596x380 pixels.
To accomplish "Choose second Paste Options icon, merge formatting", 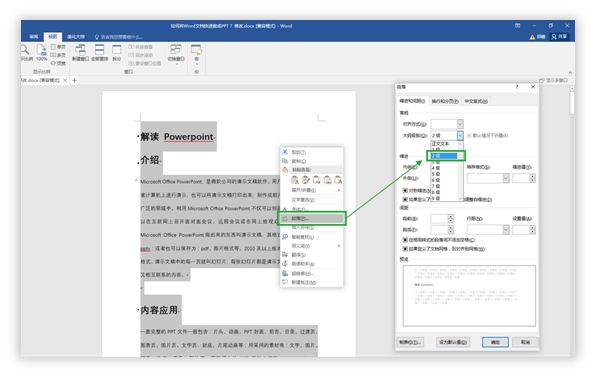I will [x=306, y=180].
